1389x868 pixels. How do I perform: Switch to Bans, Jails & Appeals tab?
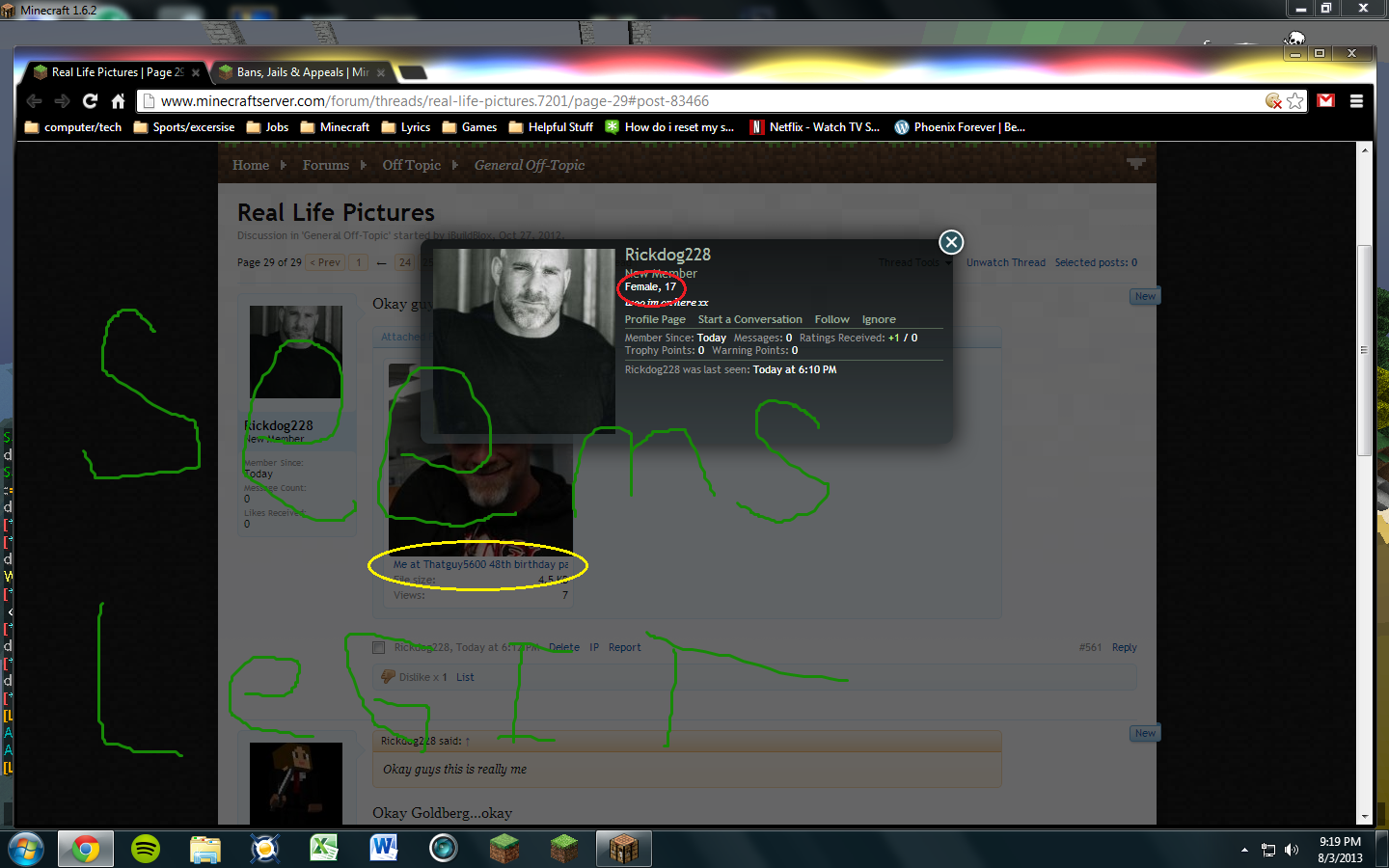[x=301, y=72]
